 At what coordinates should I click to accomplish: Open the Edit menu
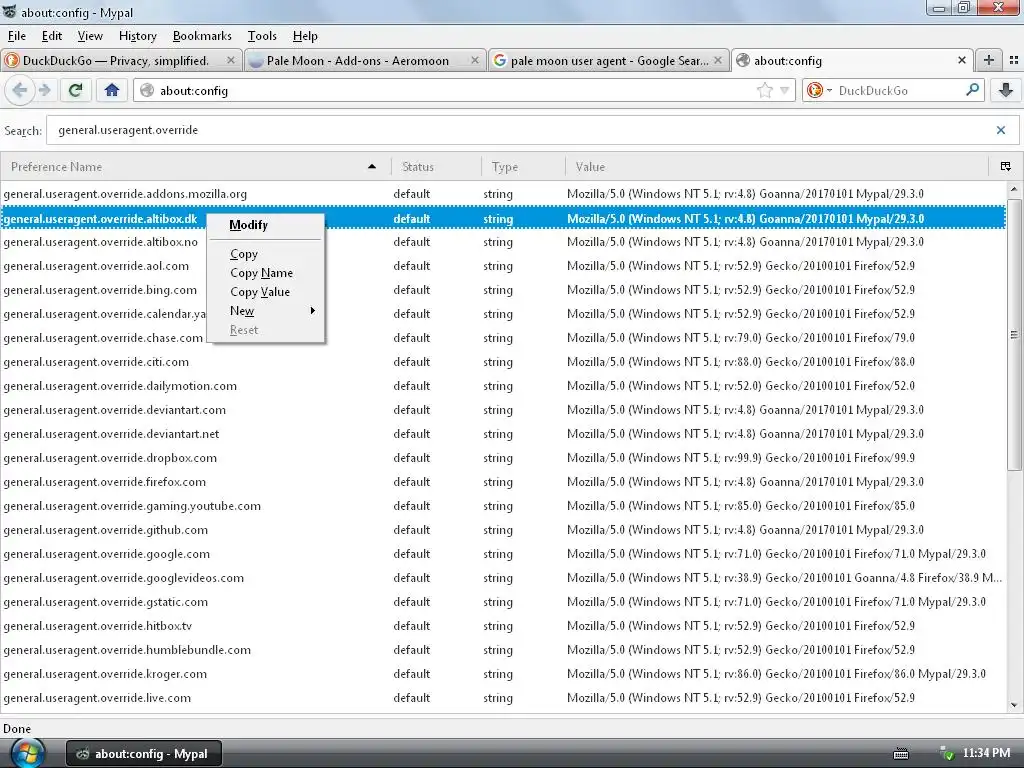52,36
